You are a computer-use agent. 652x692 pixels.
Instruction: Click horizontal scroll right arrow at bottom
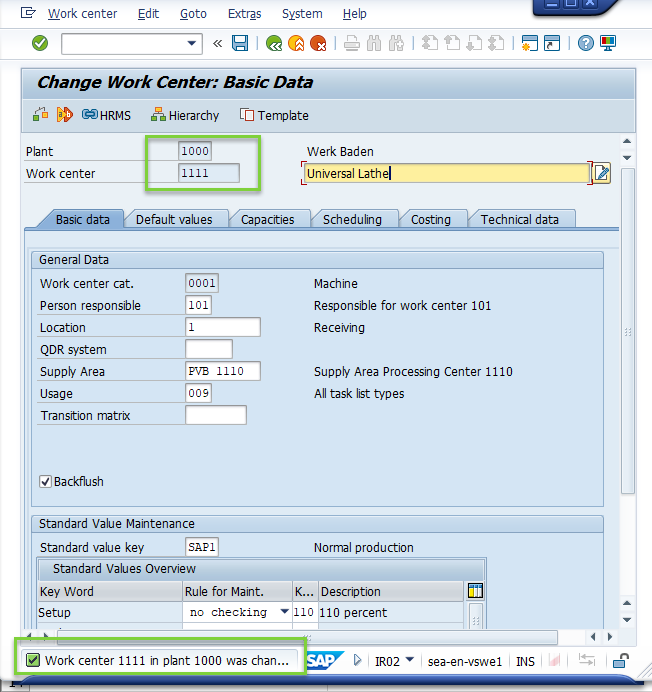pyautogui.click(x=610, y=637)
